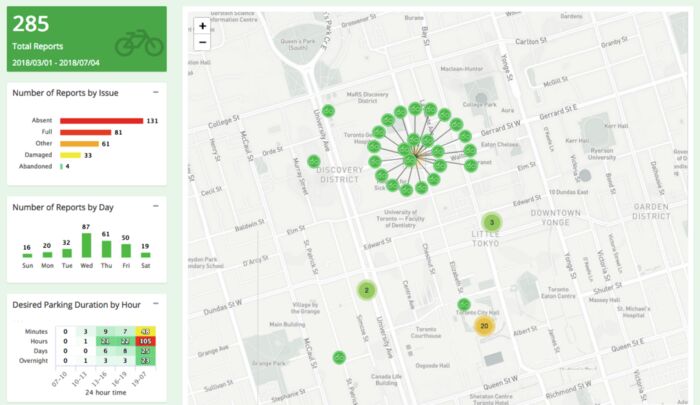Click the Discovery District map label
The height and width of the screenshot is (405, 700).
point(339,175)
